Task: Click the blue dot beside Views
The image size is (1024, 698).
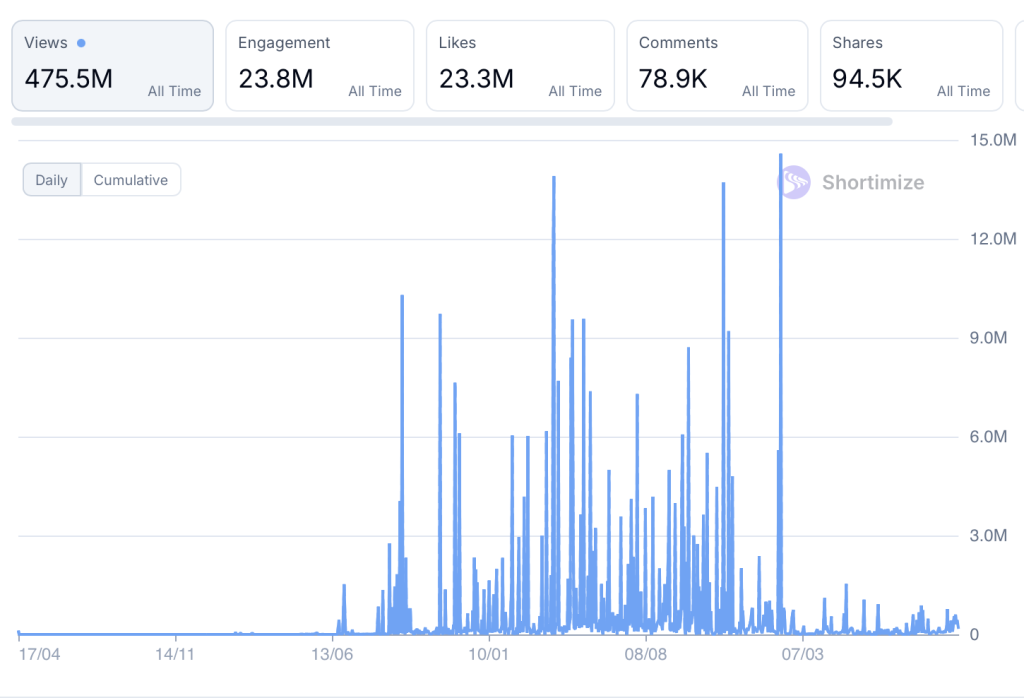Action: pyautogui.click(x=81, y=43)
